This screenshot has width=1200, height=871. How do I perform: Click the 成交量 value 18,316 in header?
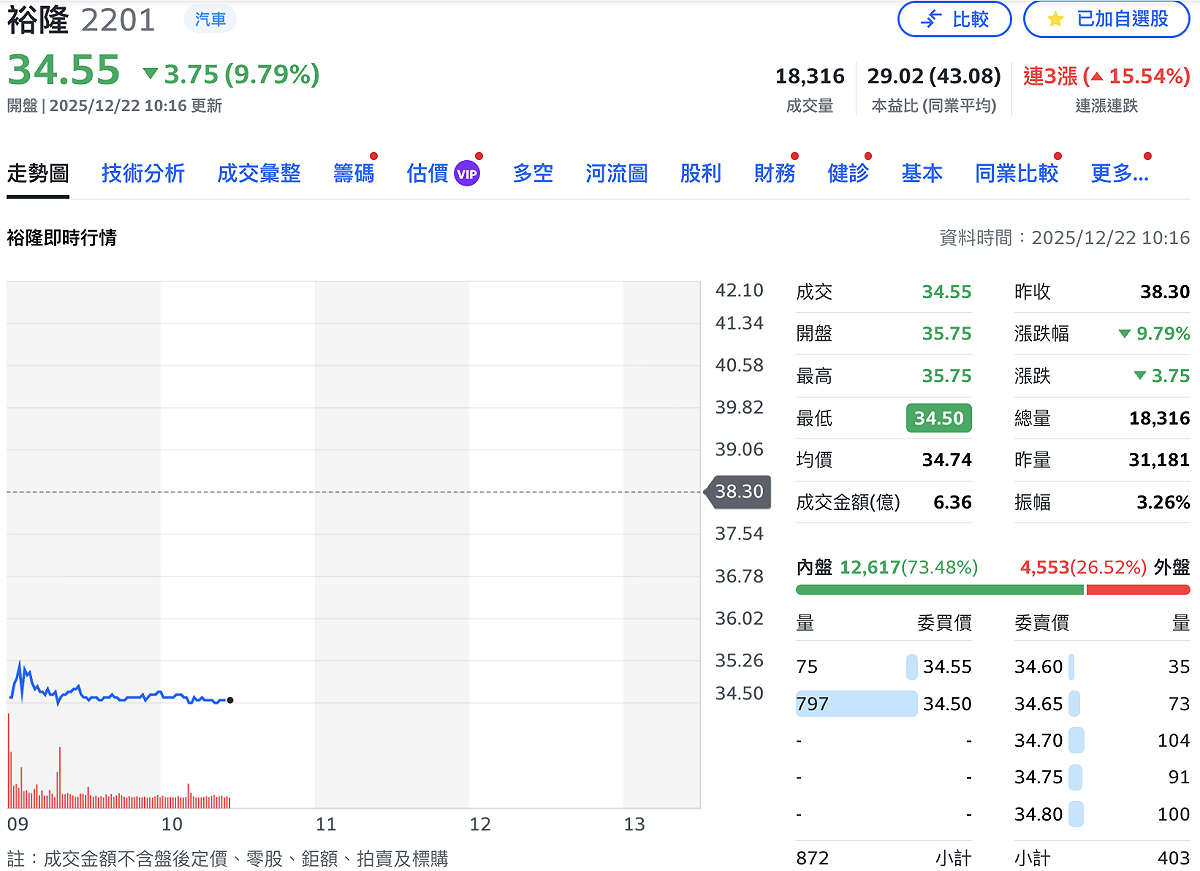[810, 76]
